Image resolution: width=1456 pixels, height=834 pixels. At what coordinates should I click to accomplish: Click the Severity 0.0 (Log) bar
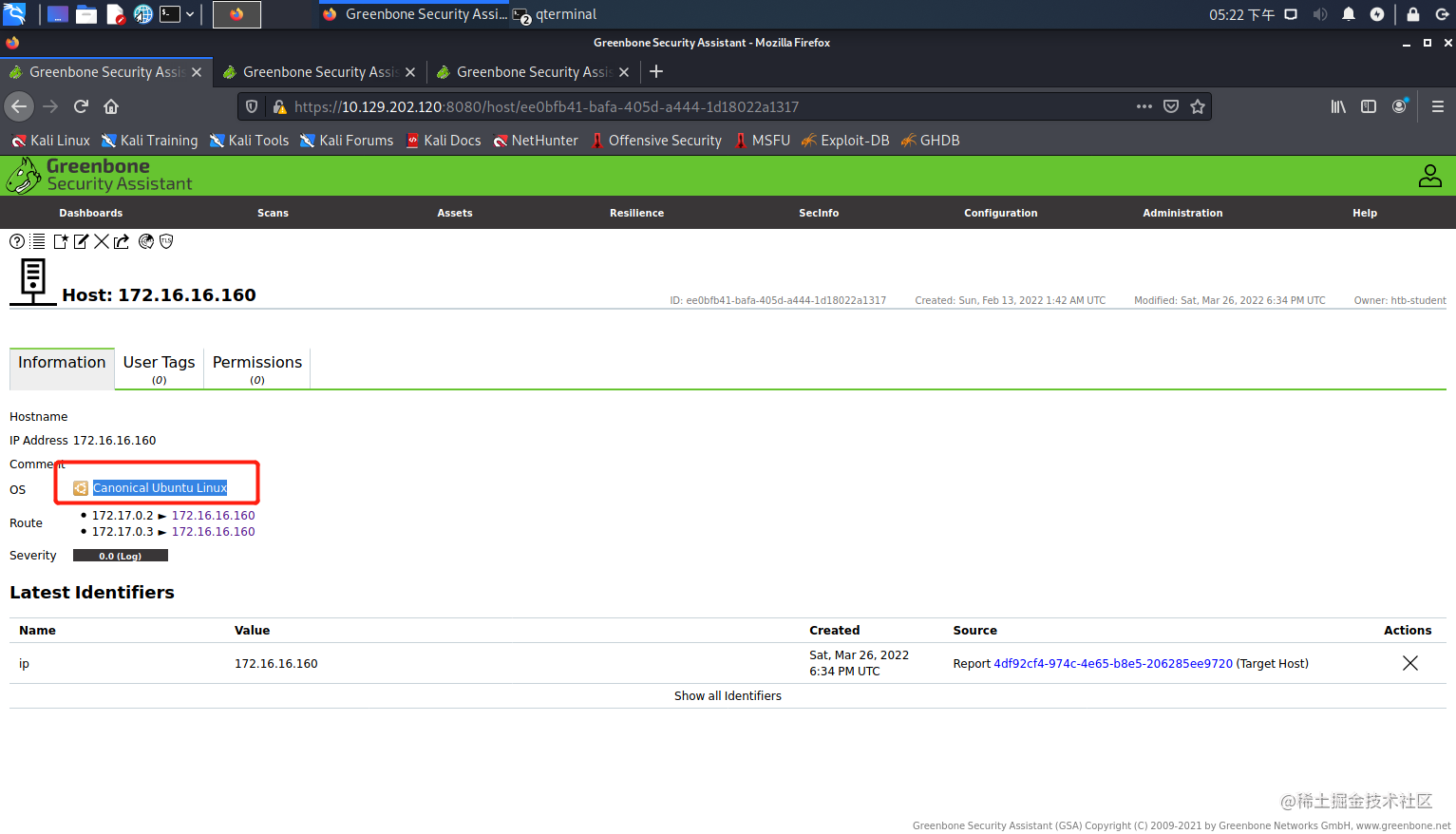click(x=121, y=556)
